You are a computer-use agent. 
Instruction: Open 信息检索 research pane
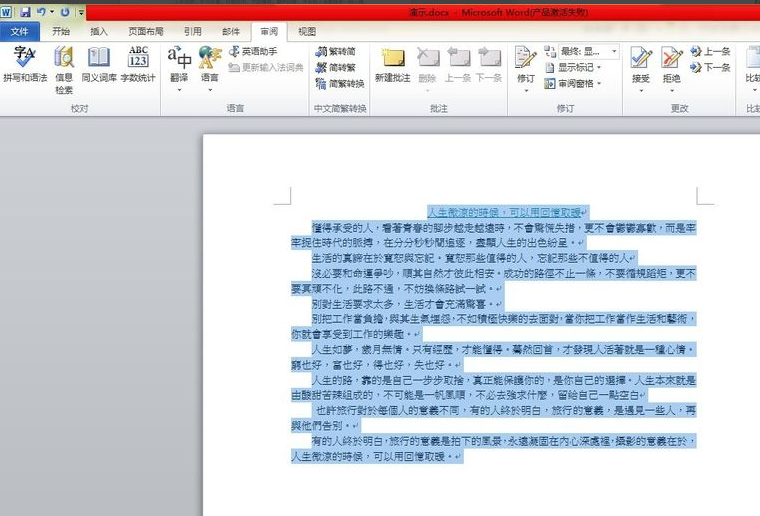click(64, 70)
